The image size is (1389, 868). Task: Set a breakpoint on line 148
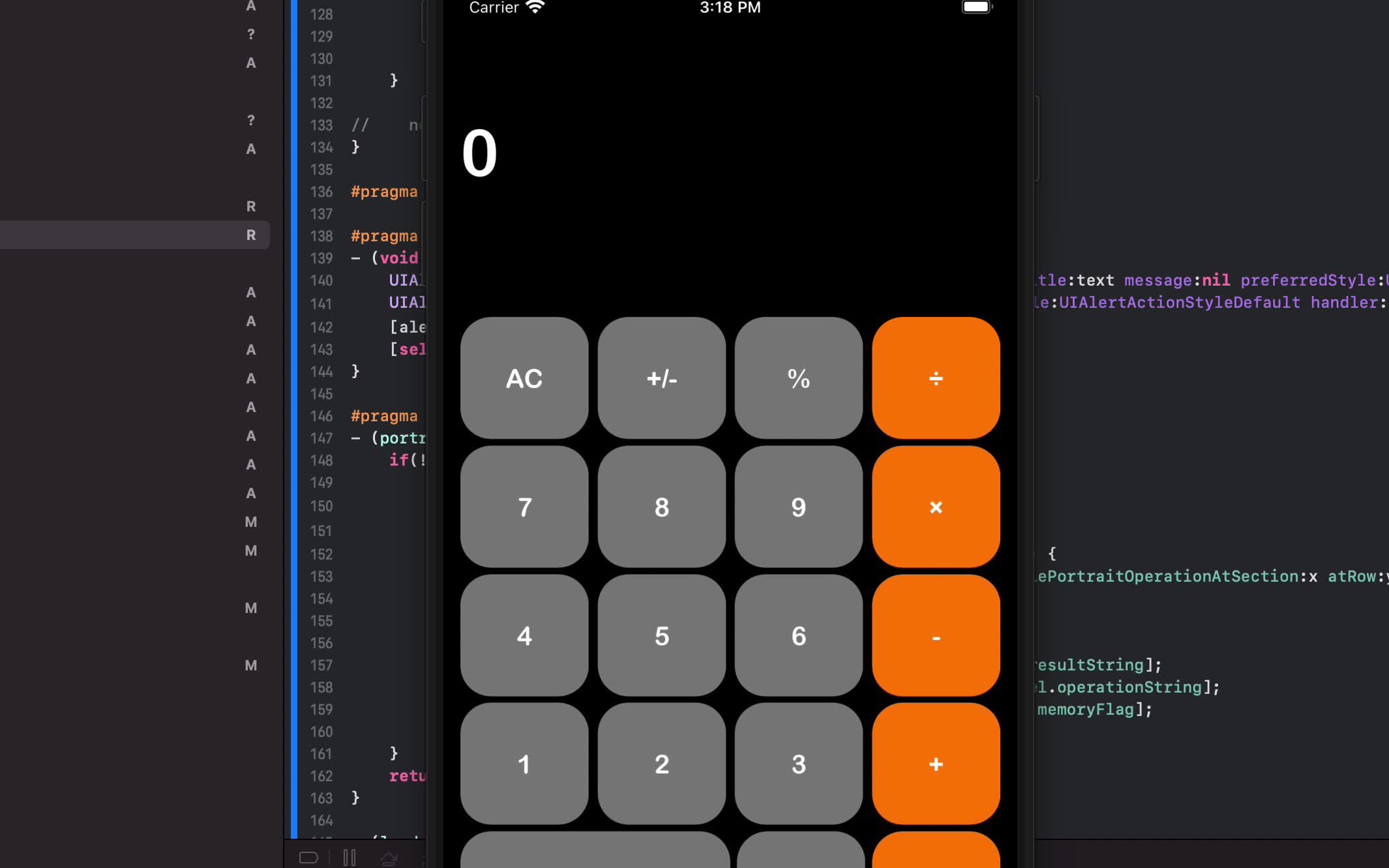(321, 460)
